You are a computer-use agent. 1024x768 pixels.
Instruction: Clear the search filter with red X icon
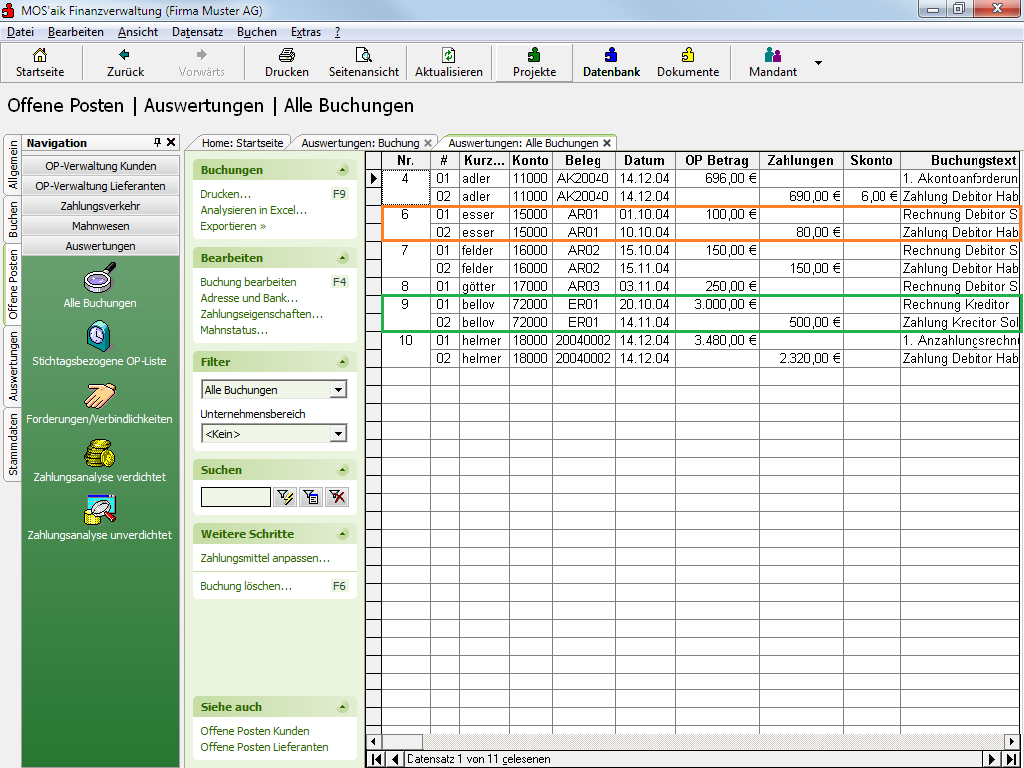click(x=337, y=496)
